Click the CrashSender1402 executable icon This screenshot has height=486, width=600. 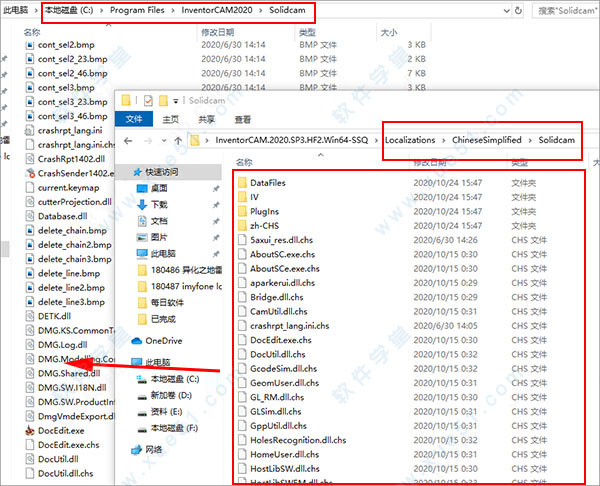[x=29, y=173]
